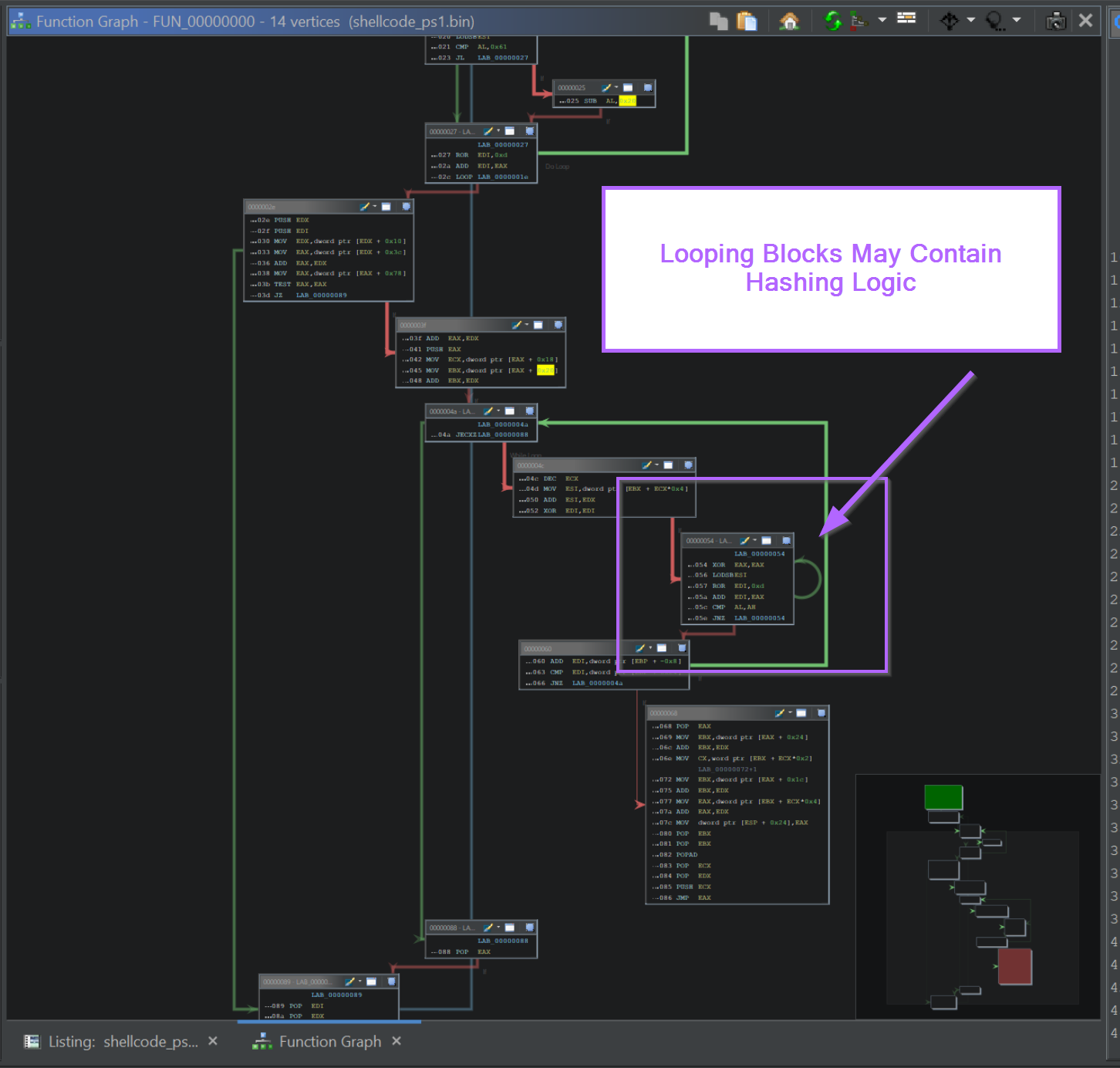The image size is (1120, 1068).
Task: Close the Listing tab with its X
Action: [213, 1041]
